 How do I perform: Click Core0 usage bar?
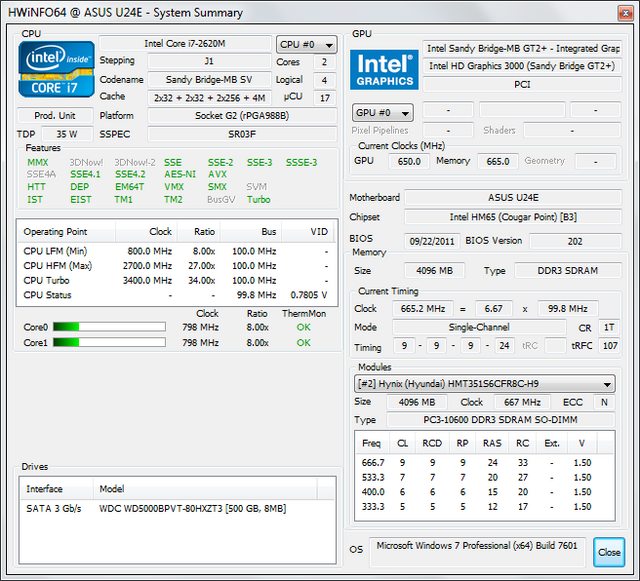(x=109, y=327)
